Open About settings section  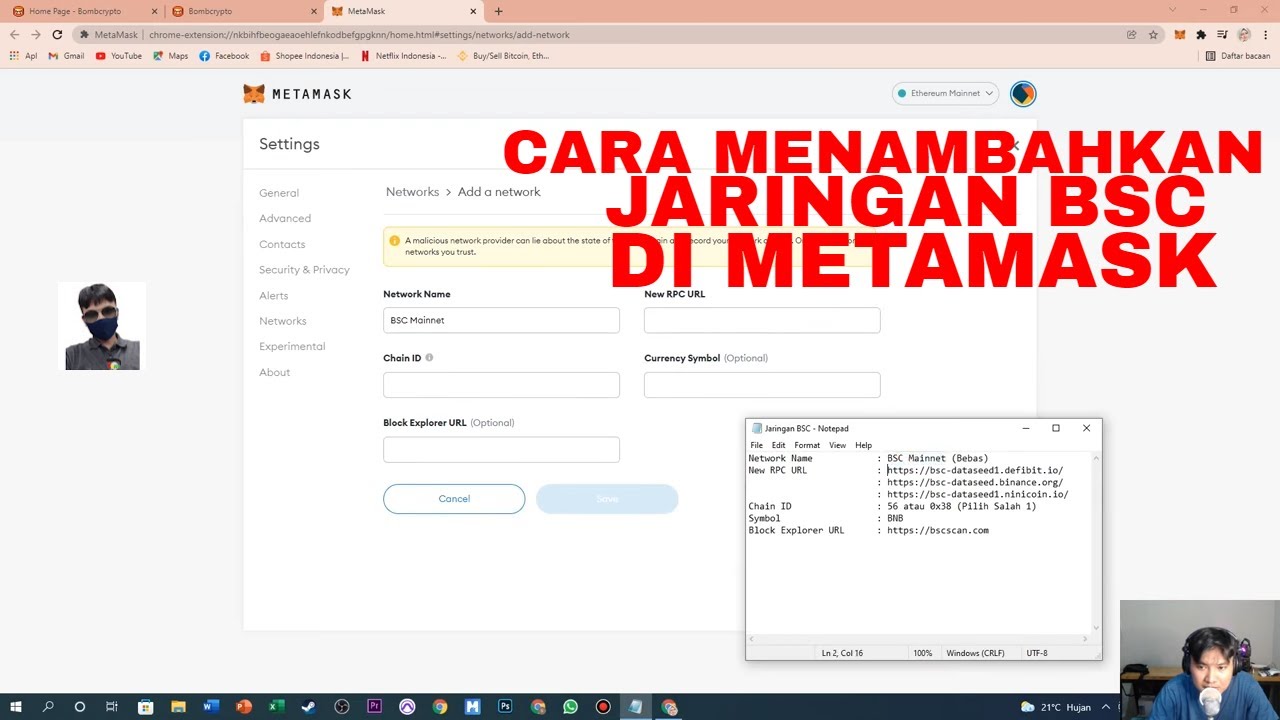point(274,372)
